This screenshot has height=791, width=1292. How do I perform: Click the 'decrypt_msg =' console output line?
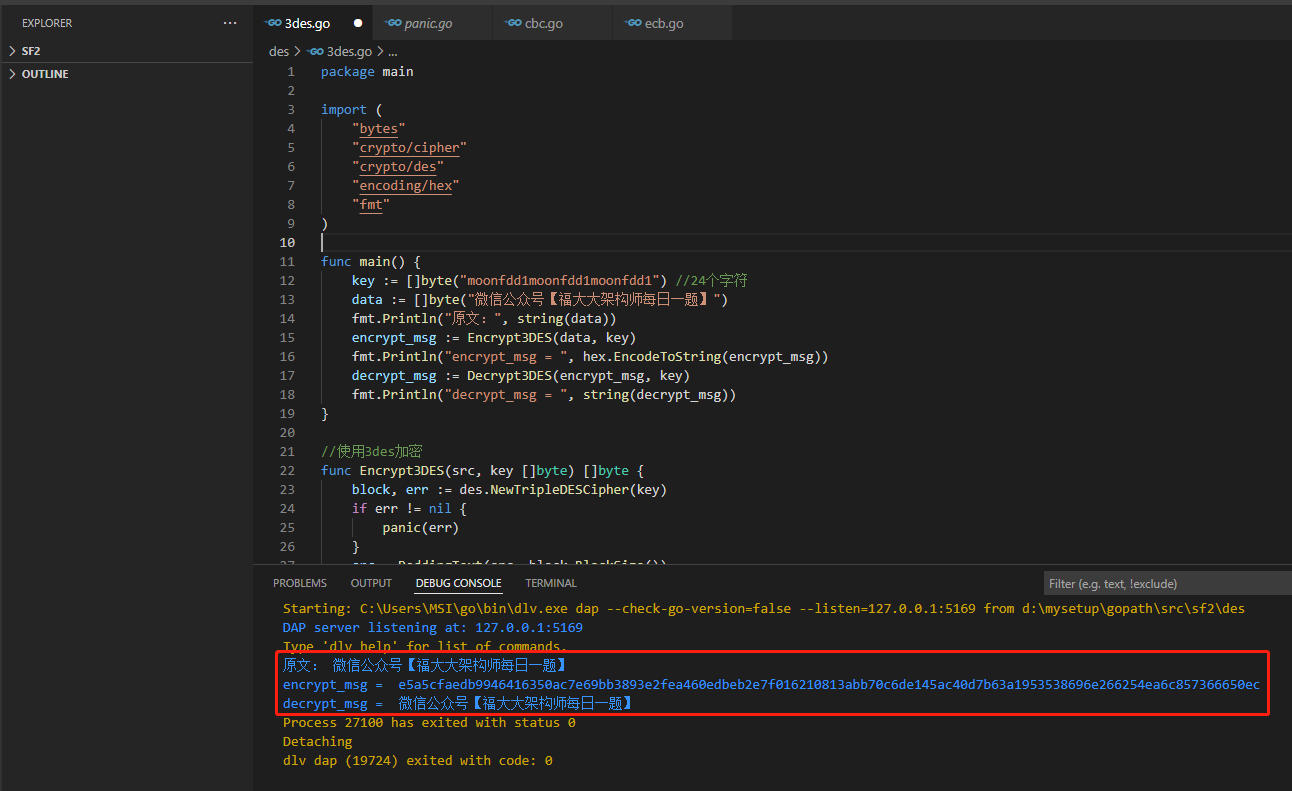(458, 704)
